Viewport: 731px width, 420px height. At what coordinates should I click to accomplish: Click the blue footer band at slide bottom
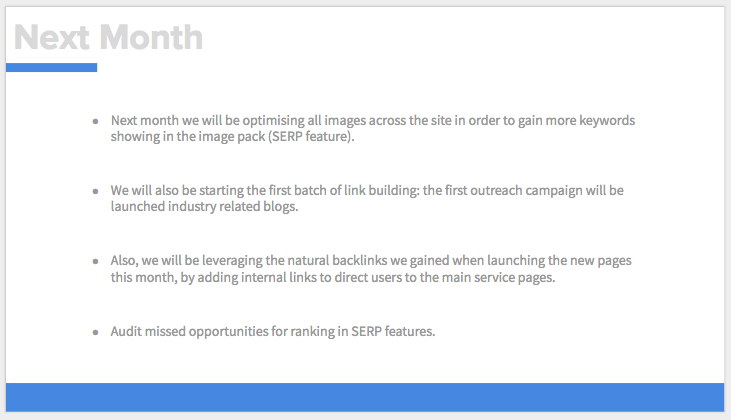[x=365, y=397]
